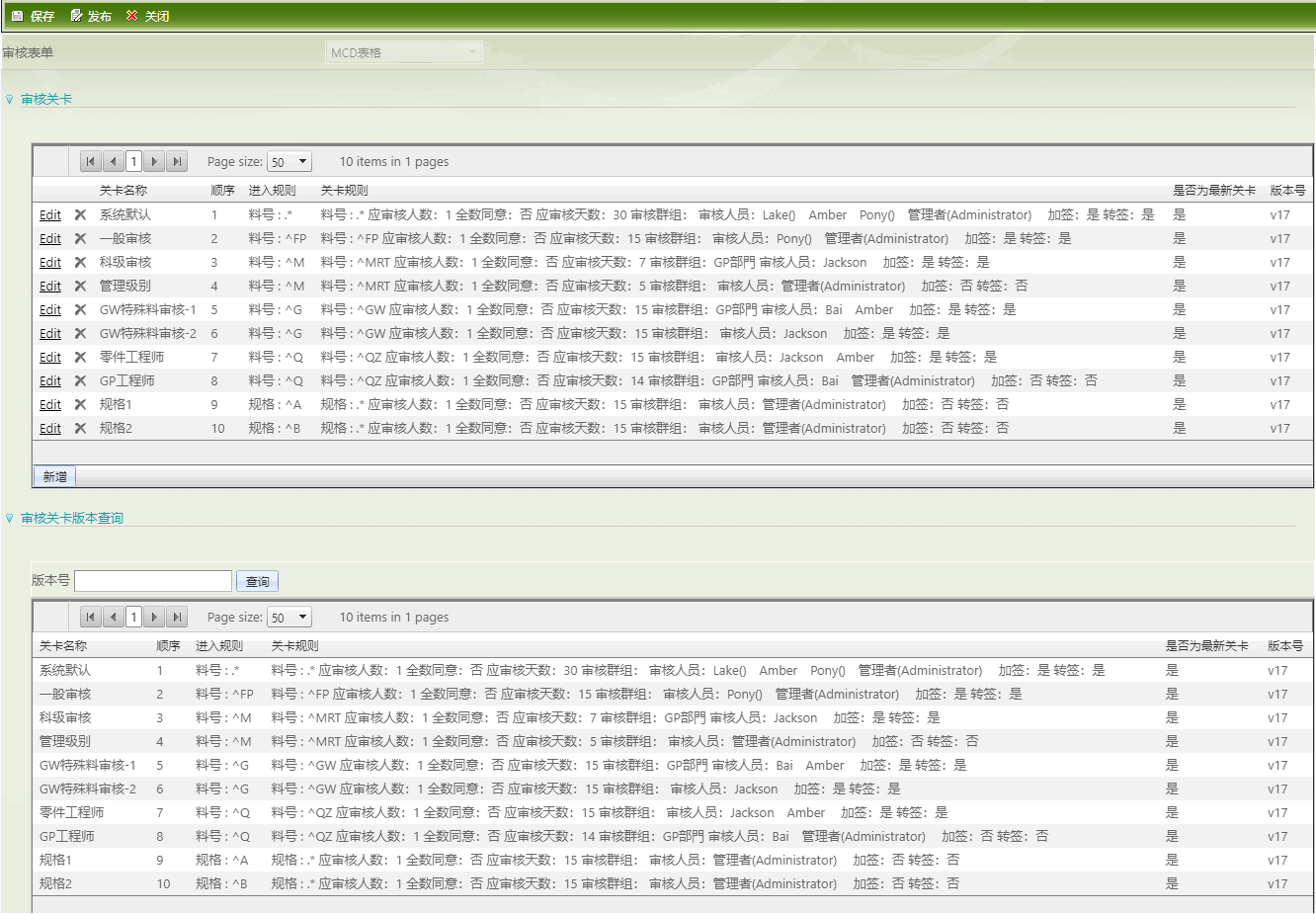Go to next page in lower grid
This screenshot has width=1316, height=914.
(154, 617)
